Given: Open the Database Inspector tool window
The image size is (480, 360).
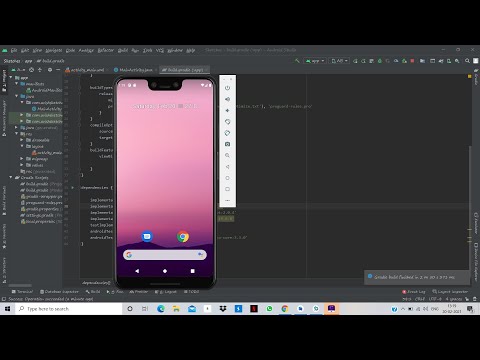Looking at the screenshot, I should [59, 291].
